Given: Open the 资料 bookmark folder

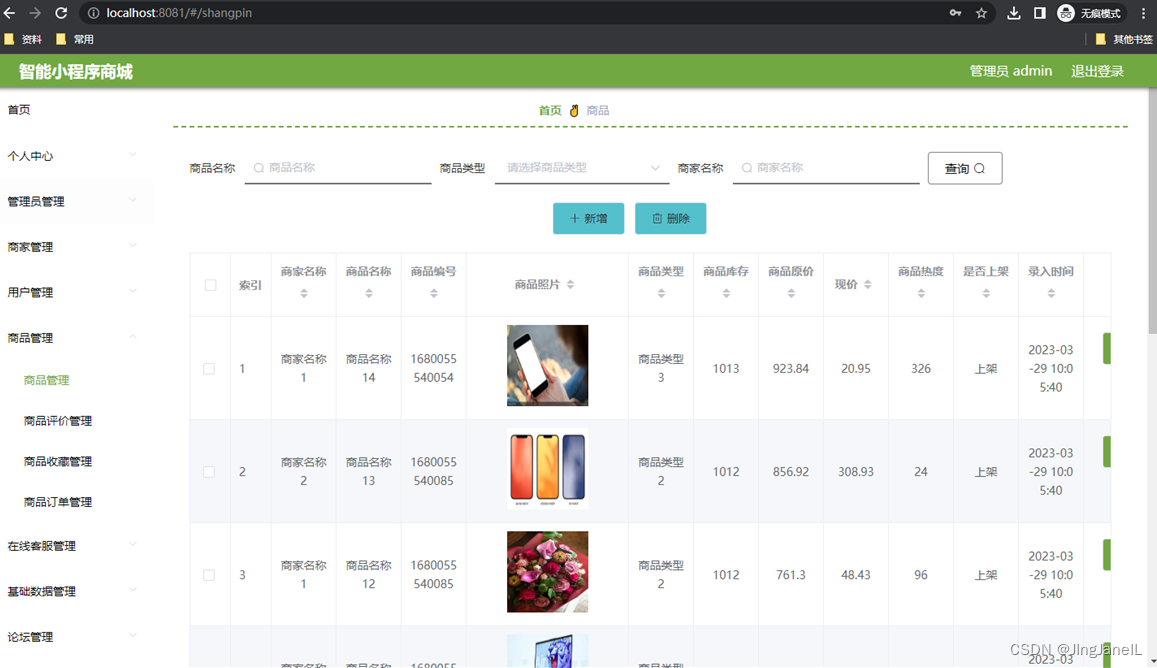Looking at the screenshot, I should click(x=23, y=39).
